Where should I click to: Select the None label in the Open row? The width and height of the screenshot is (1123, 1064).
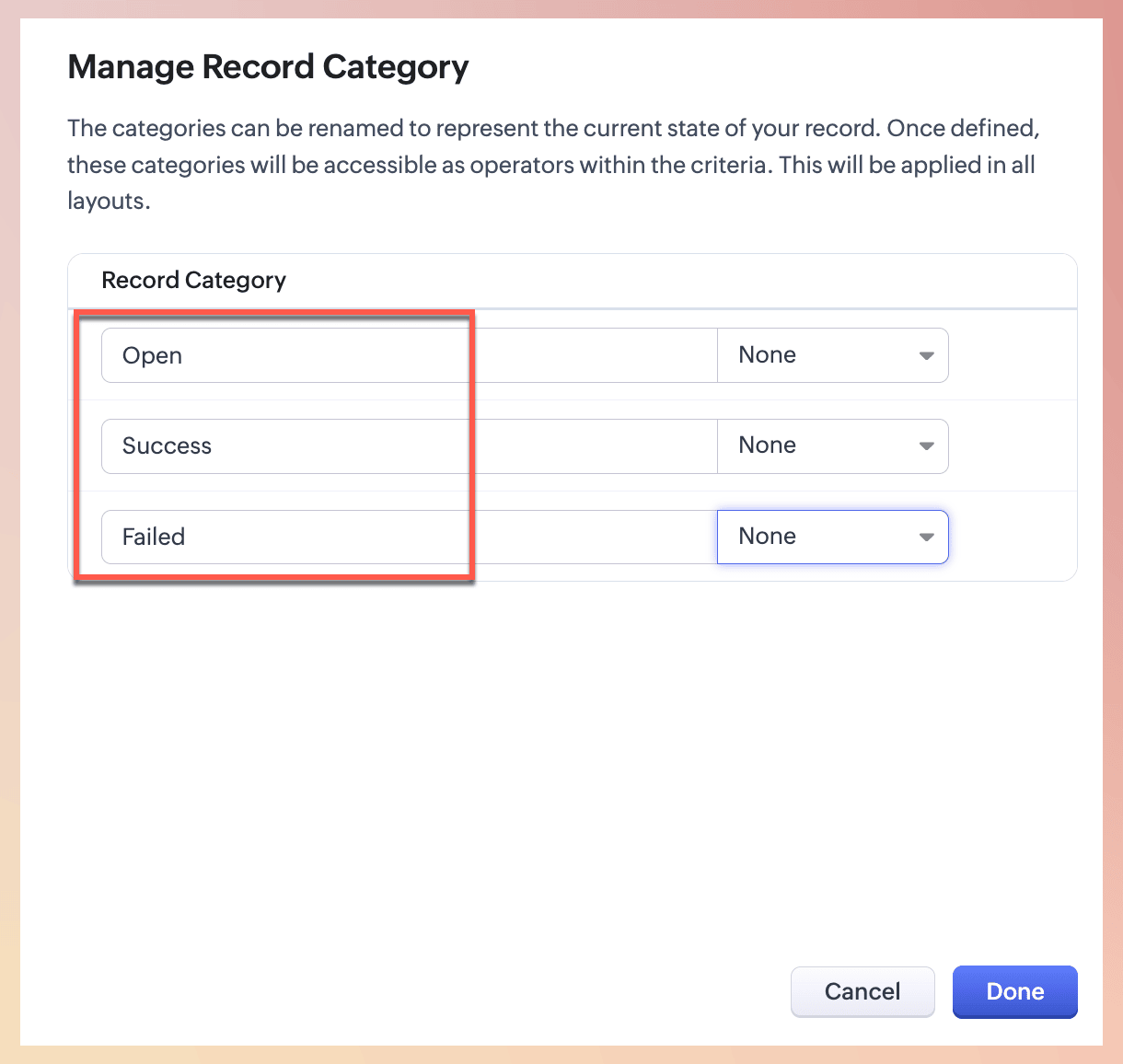pyautogui.click(x=767, y=355)
